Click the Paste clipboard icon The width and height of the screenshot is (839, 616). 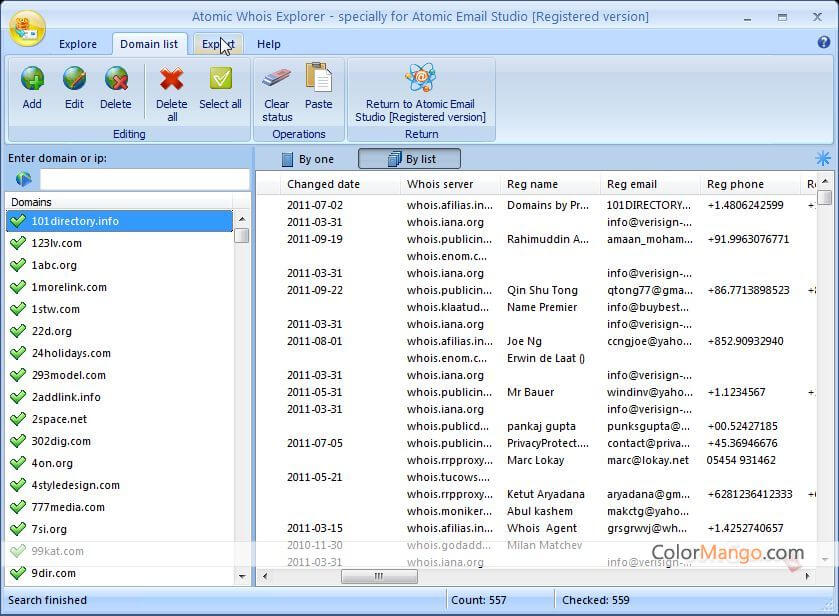319,80
